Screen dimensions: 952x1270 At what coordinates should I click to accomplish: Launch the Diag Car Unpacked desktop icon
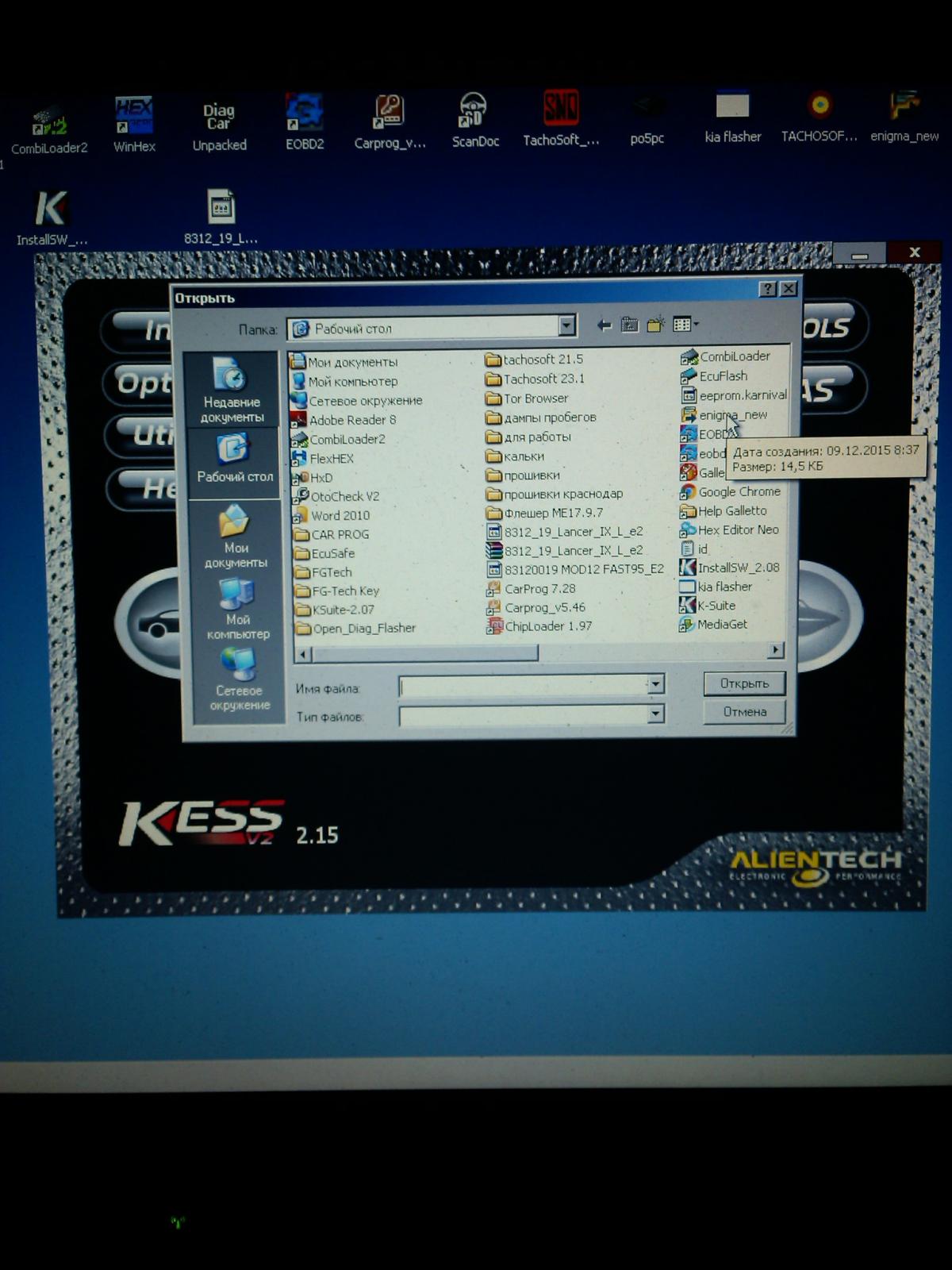219,125
